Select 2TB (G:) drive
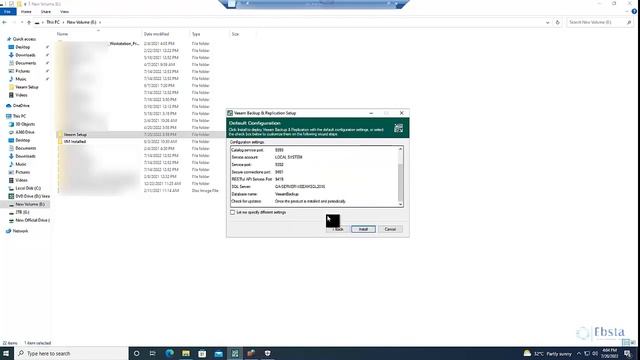The width and height of the screenshot is (640, 360). coord(22,212)
